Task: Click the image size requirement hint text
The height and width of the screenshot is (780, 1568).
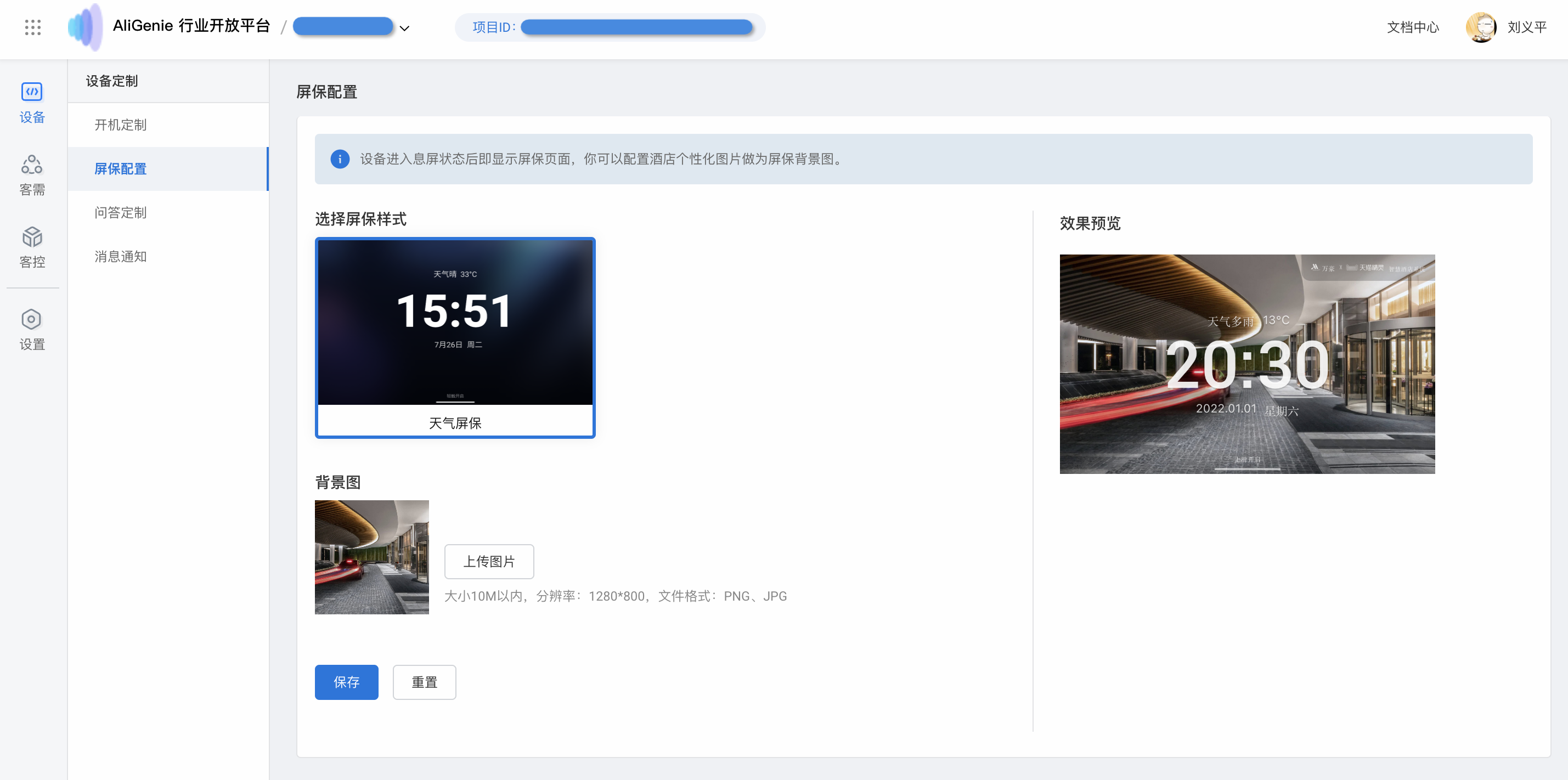Action: [x=616, y=596]
